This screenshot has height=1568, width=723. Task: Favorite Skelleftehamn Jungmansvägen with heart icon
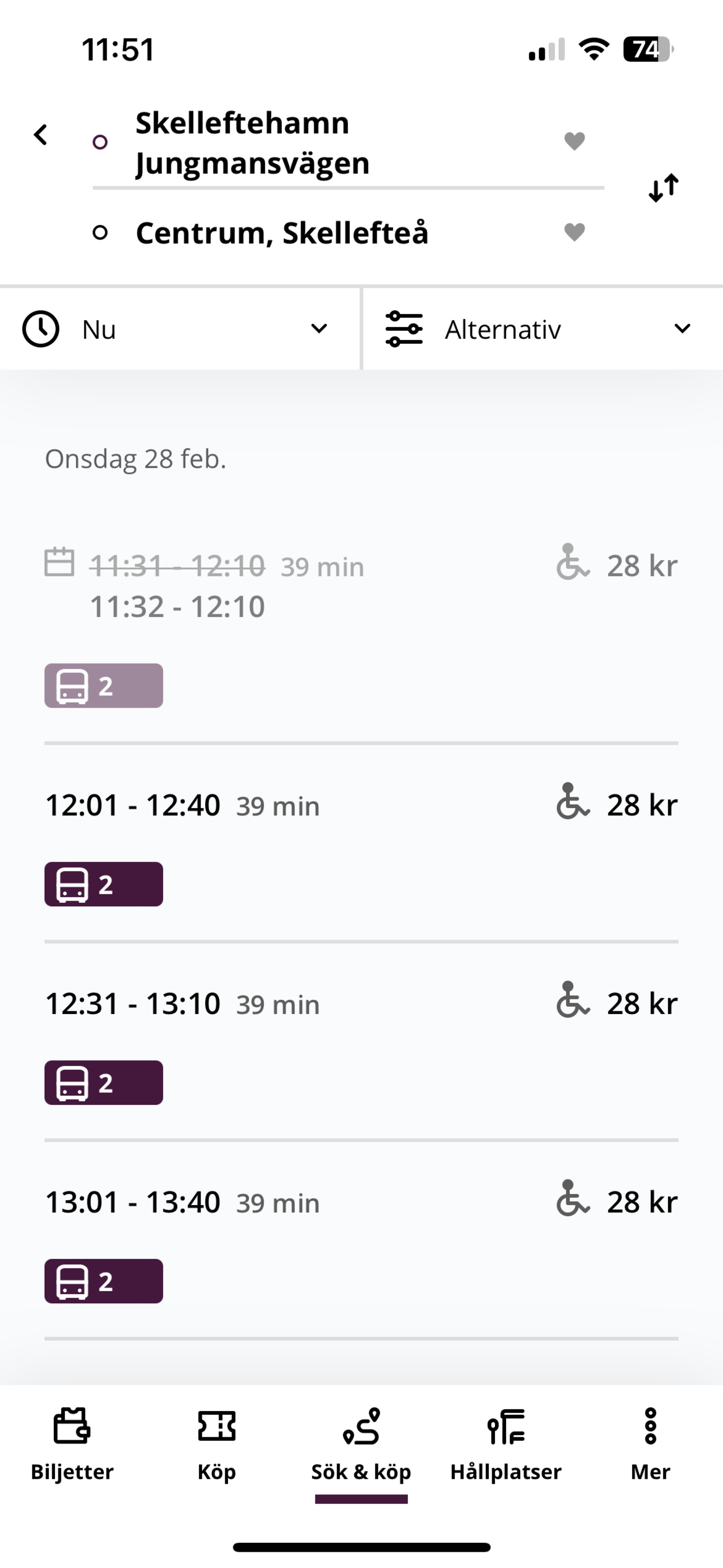[x=574, y=141]
